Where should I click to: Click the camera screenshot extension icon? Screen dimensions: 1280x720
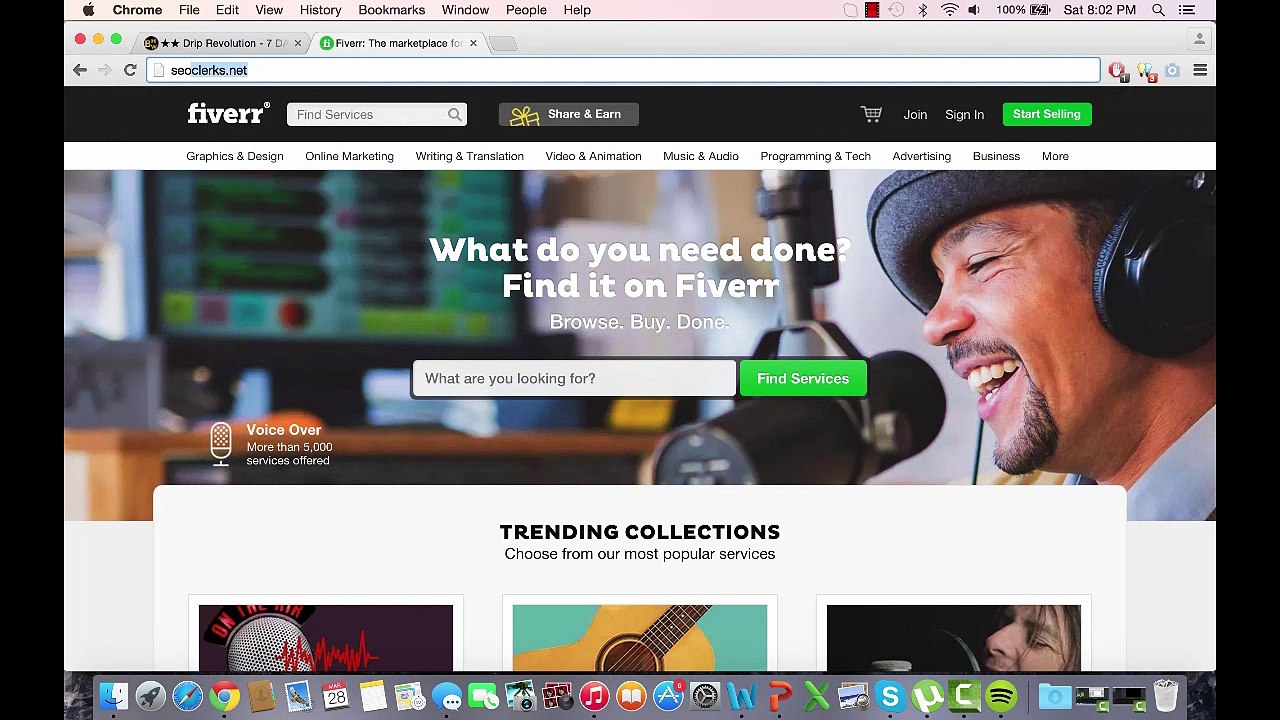click(1172, 70)
